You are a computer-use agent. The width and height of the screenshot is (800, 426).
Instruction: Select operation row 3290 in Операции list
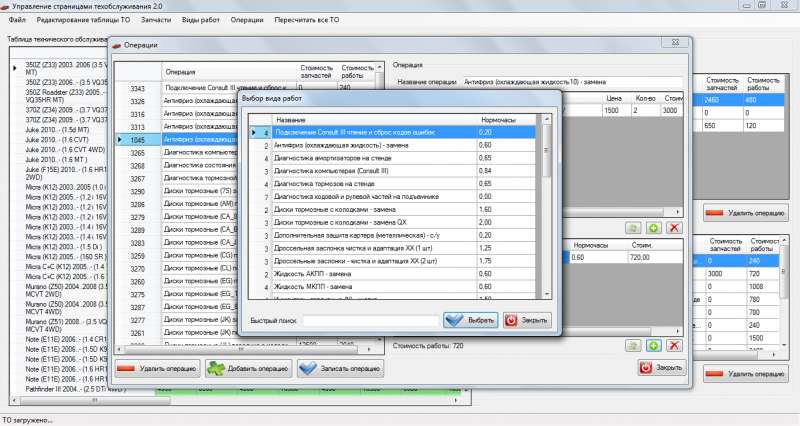[x=137, y=191]
